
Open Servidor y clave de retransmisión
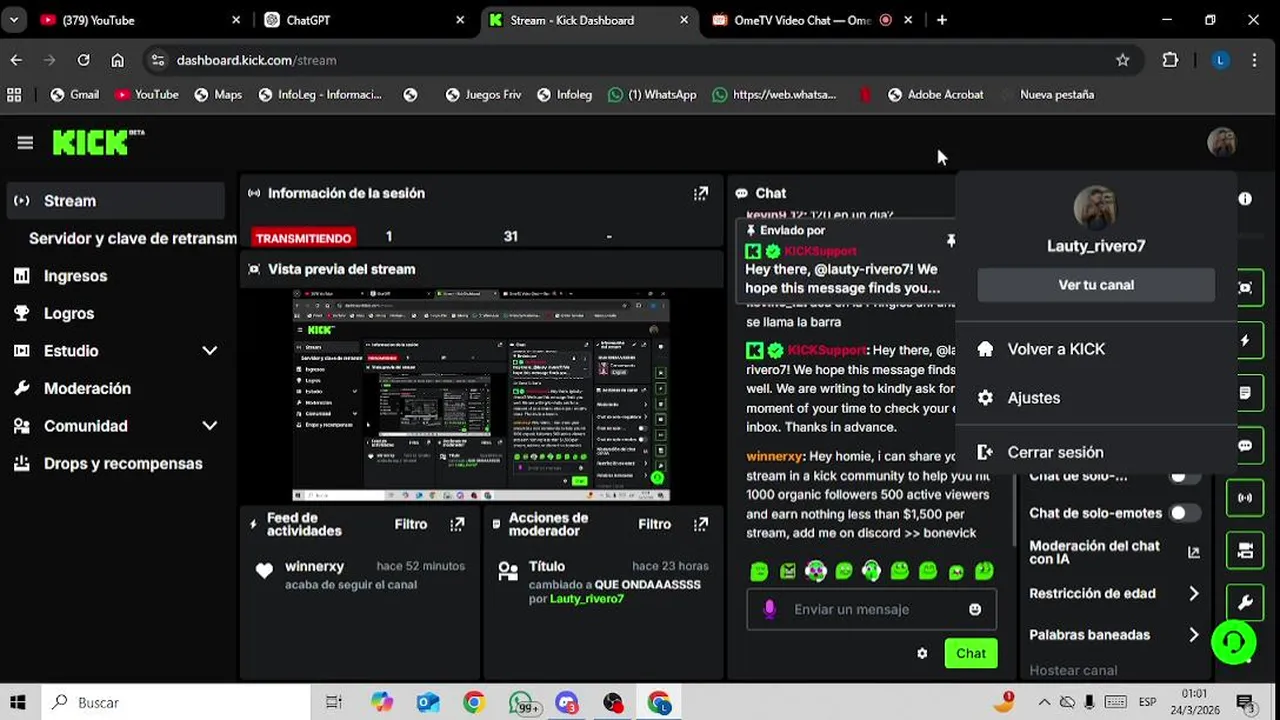pyautogui.click(x=132, y=238)
